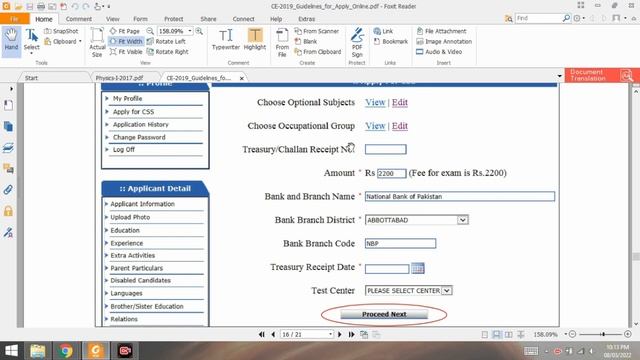The image size is (640, 360).
Task: Choose Fit Visible view
Action: point(126,52)
